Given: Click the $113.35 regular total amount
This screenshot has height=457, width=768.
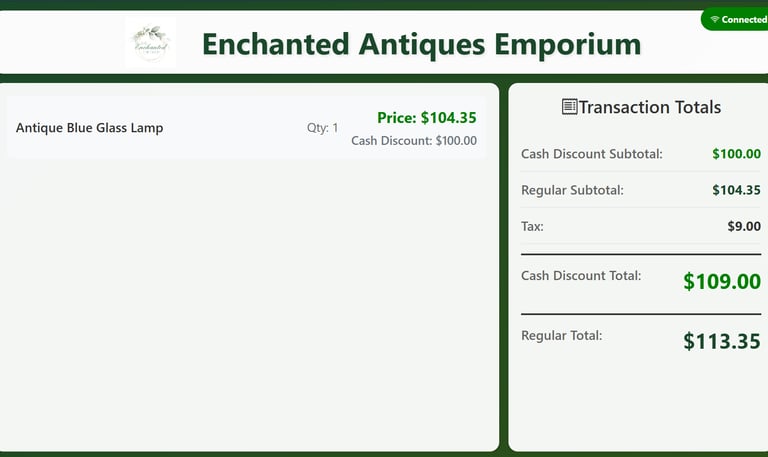Looking at the screenshot, I should [x=721, y=342].
